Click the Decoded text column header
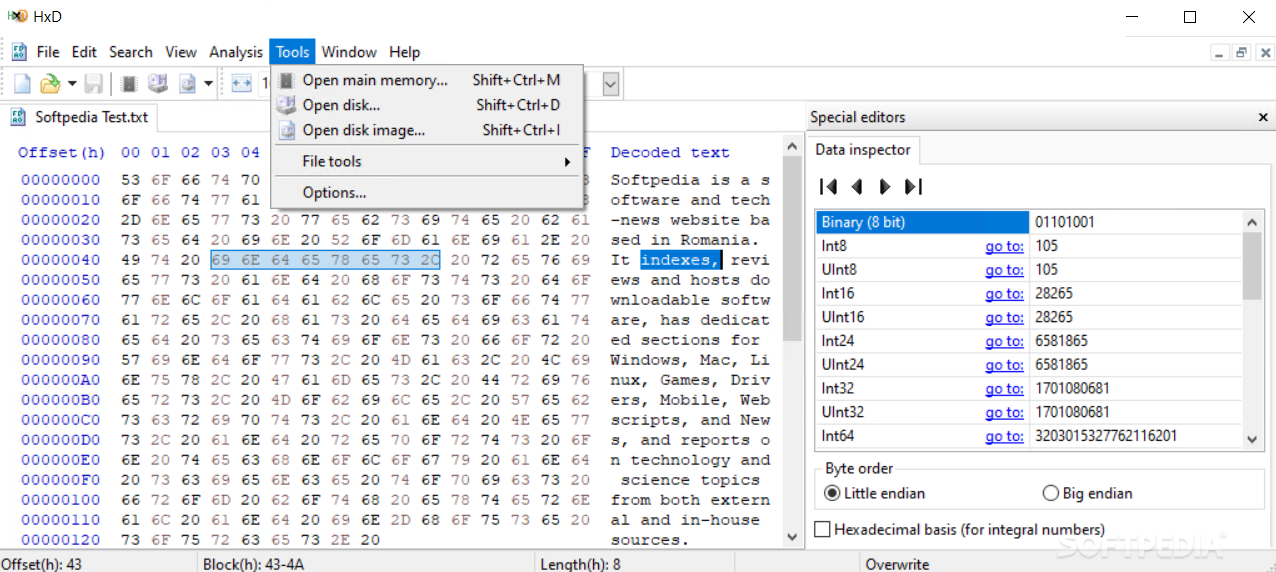1276x572 pixels. click(x=670, y=153)
